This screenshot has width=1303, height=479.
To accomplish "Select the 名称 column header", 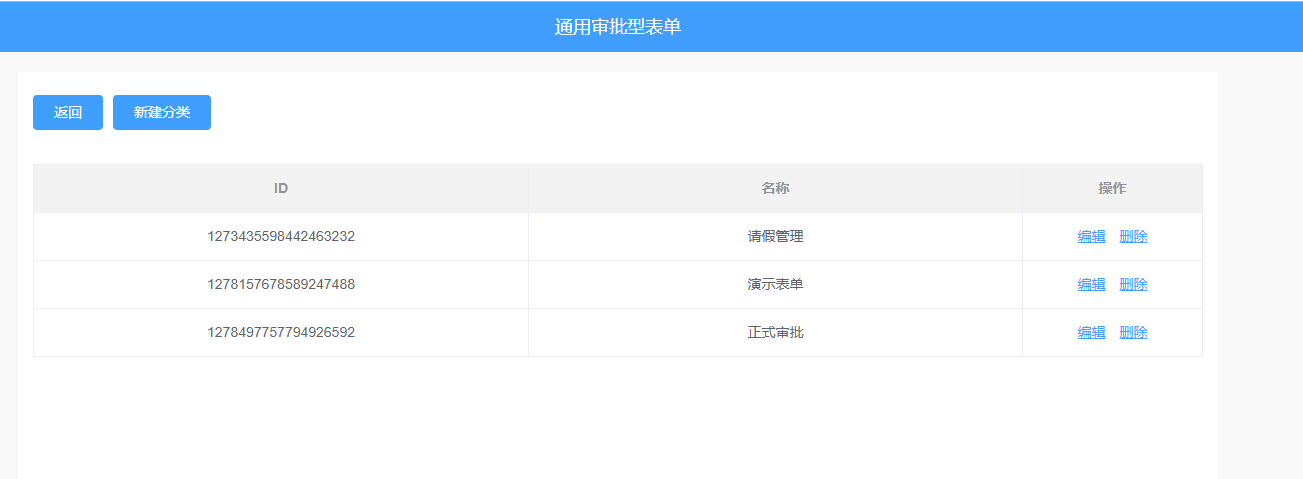I will pyautogui.click(x=775, y=189).
